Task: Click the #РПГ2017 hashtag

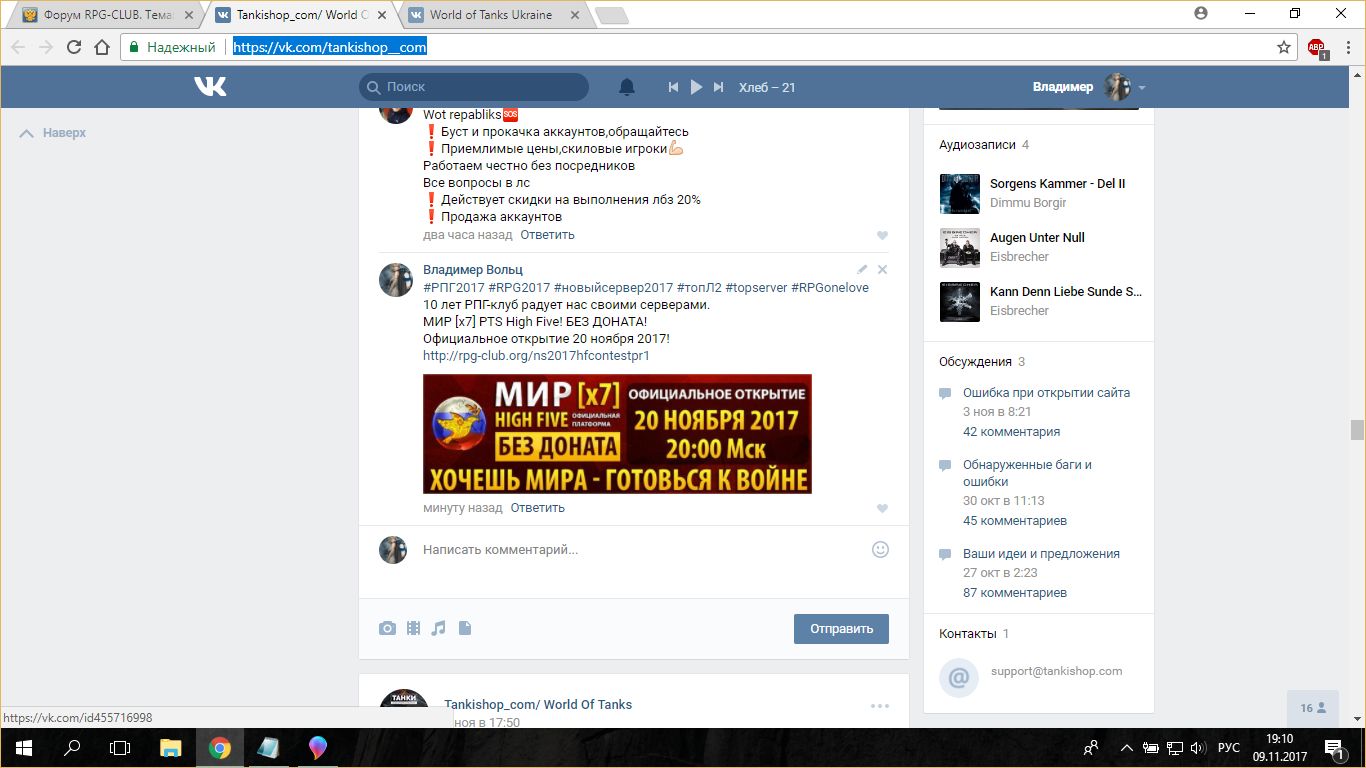Action: tap(453, 288)
